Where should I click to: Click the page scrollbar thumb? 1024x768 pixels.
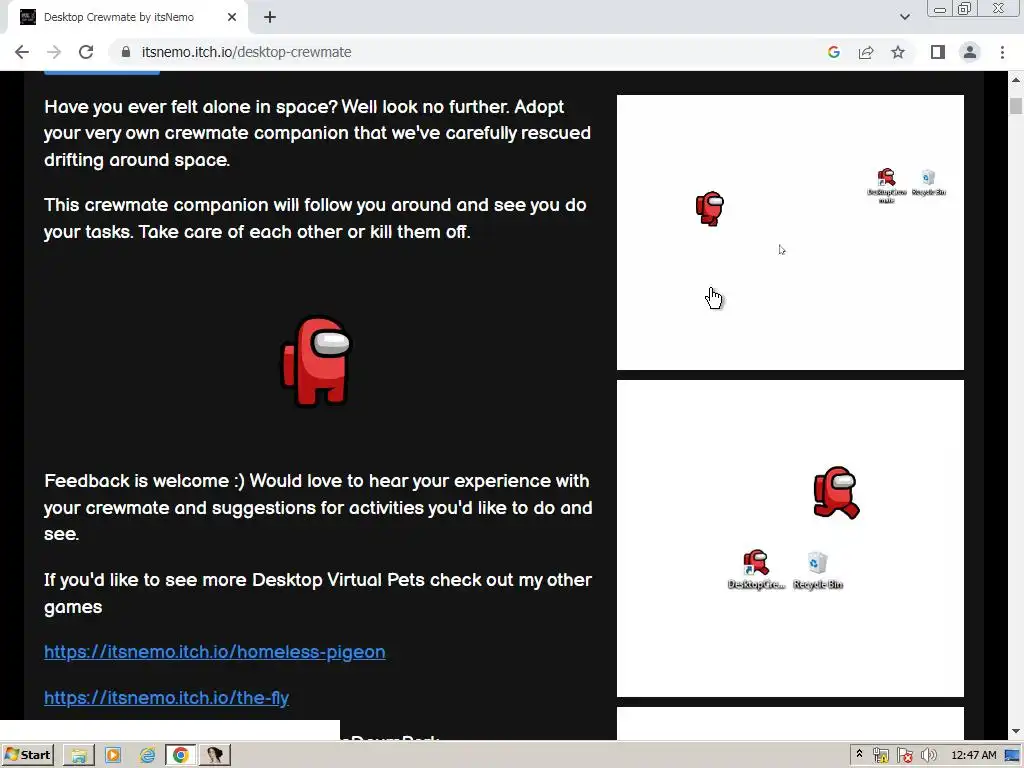point(1016,105)
